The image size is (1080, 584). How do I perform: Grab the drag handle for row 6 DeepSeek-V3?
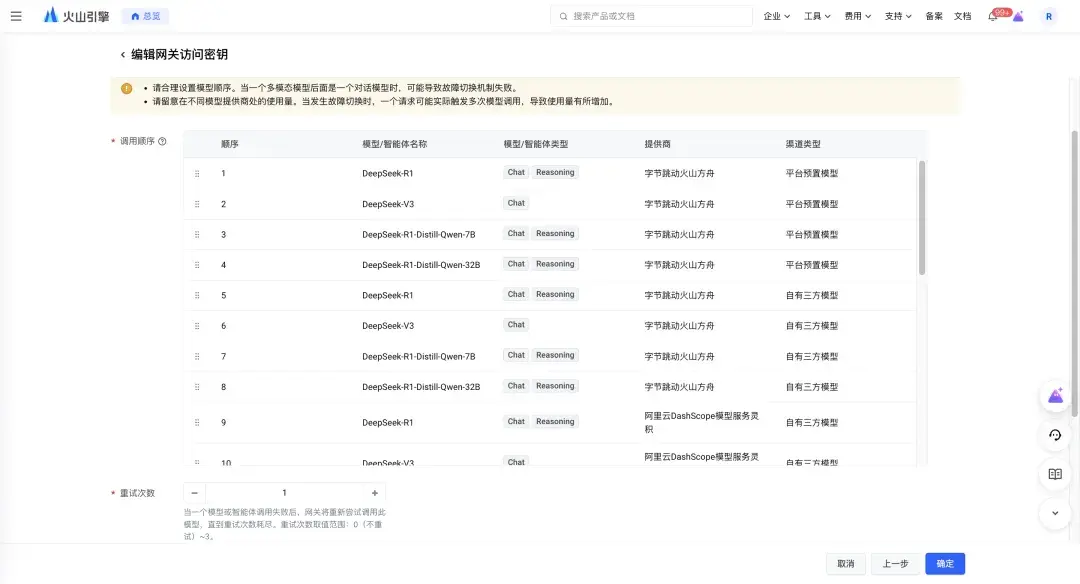pos(197,326)
